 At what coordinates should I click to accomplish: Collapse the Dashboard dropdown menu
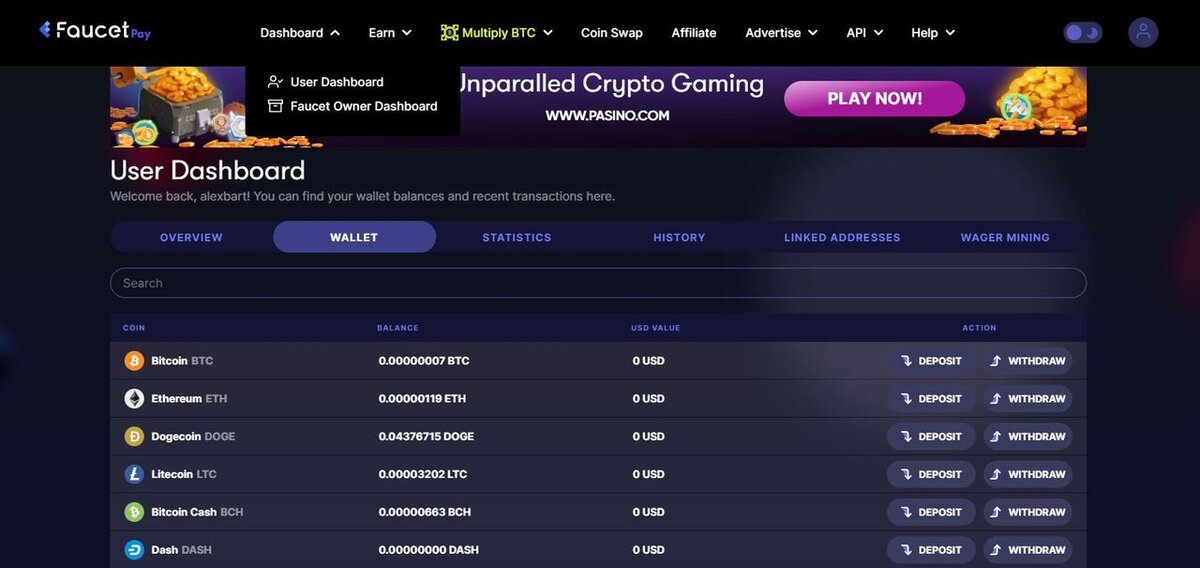click(300, 33)
